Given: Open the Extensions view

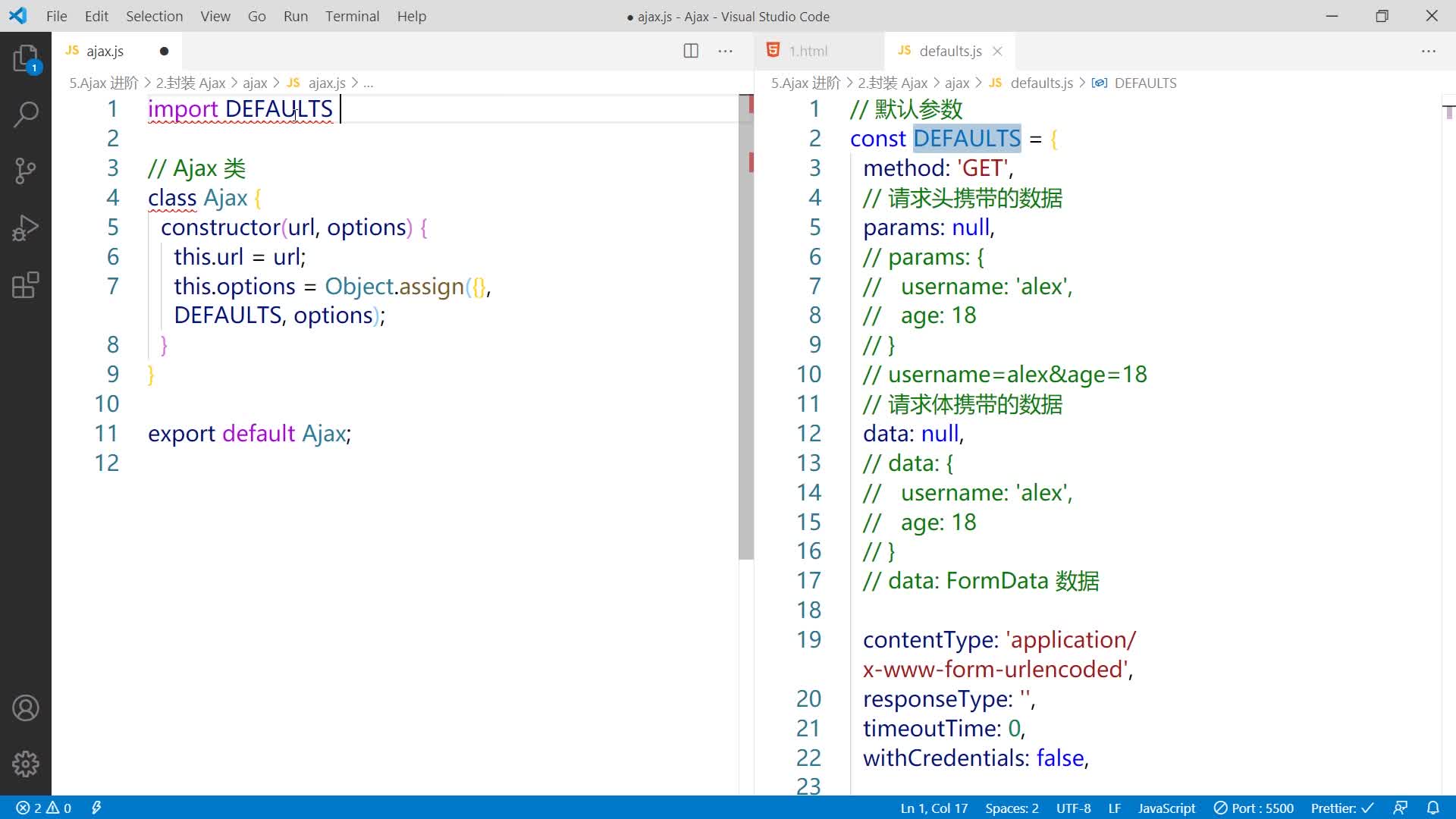Looking at the screenshot, I should [26, 286].
